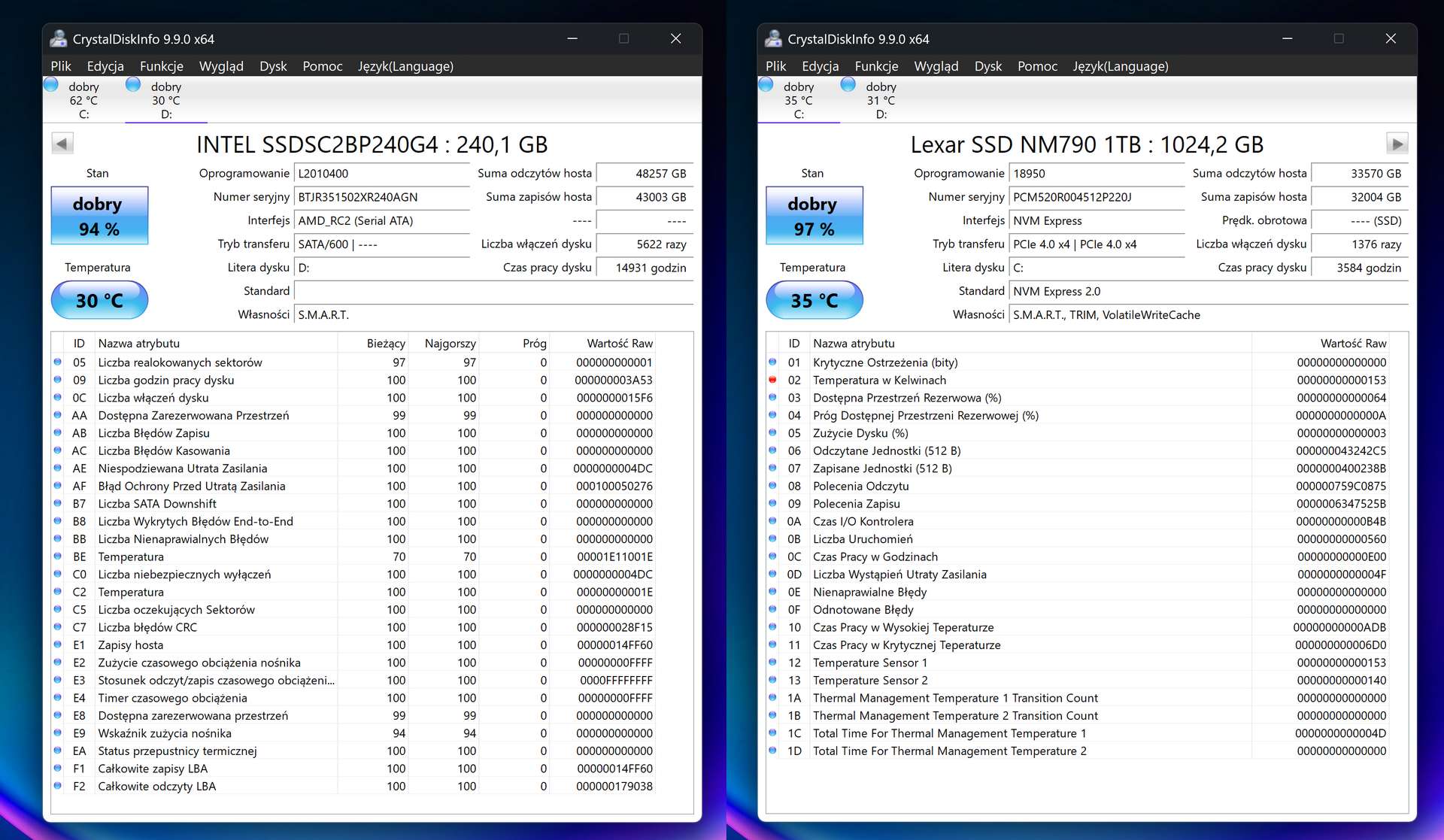Screen dimensions: 1444x840
Task: Click status dot beside Krytyczne Ostrzeżenia (bity)
Action: pyautogui.click(x=772, y=362)
